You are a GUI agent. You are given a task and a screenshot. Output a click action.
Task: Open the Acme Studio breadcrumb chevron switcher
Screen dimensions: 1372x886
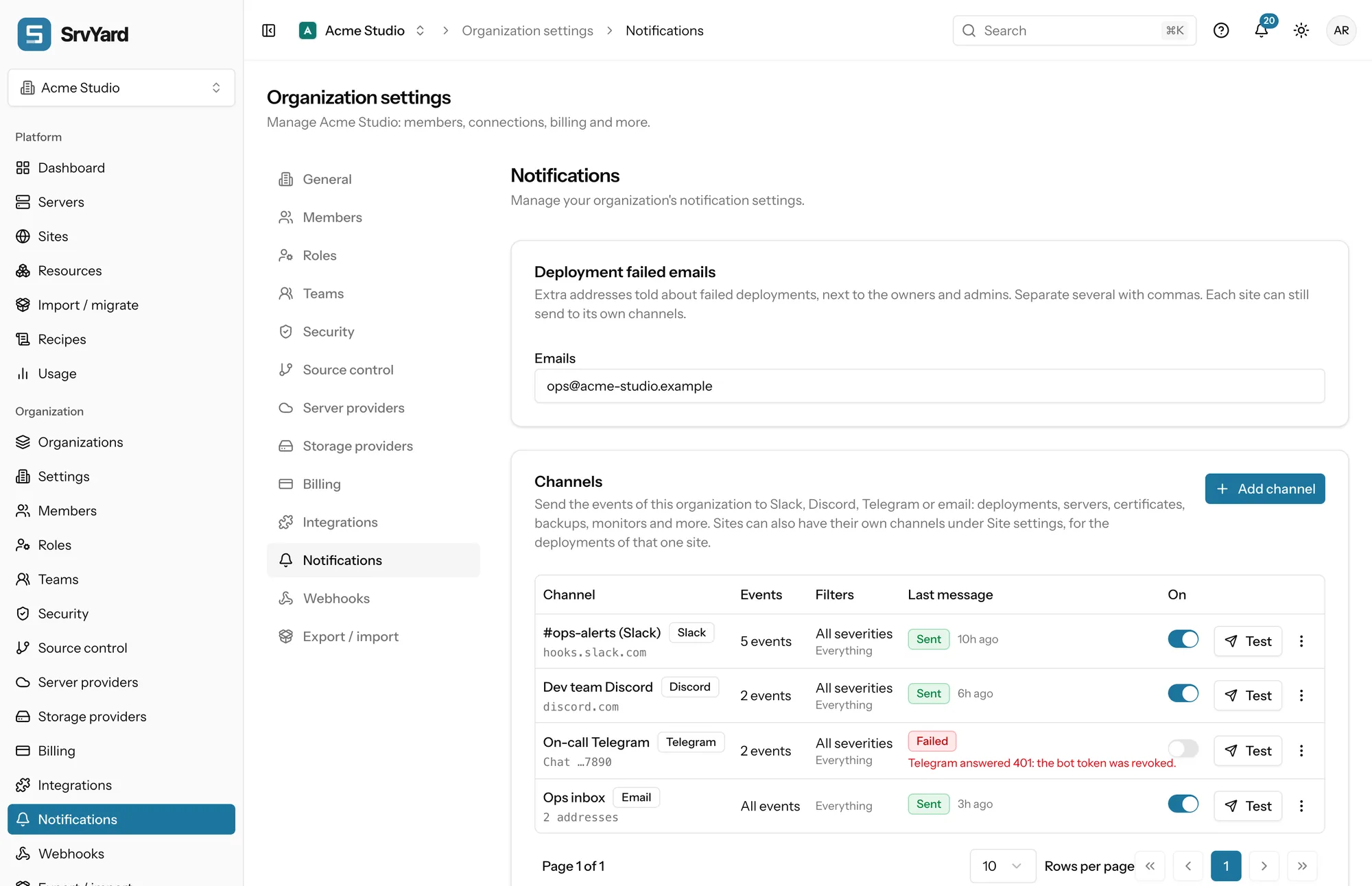(x=420, y=31)
